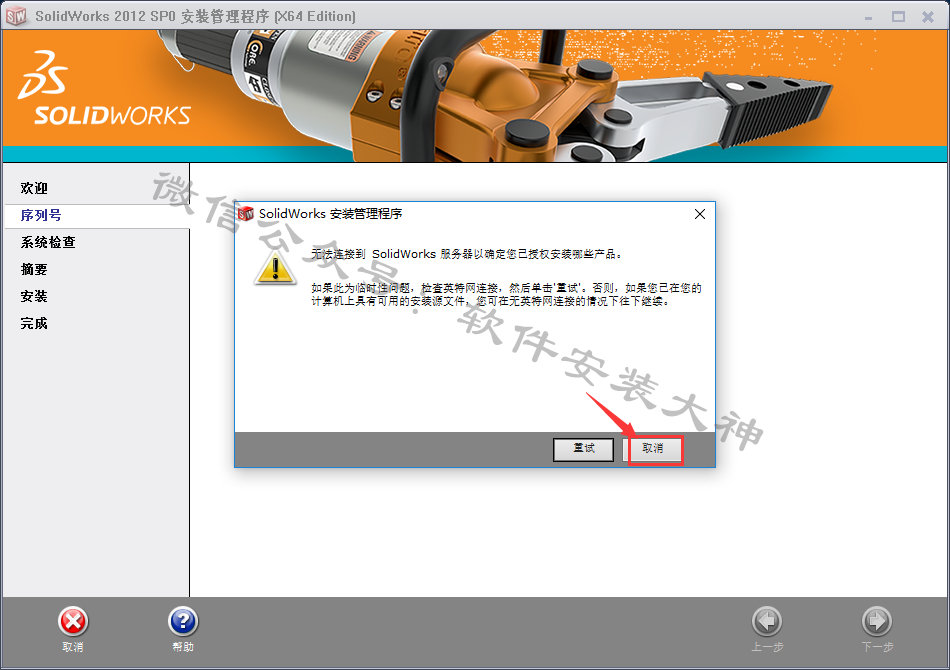Click the Retry (重试) button in the dialog

[x=583, y=449]
